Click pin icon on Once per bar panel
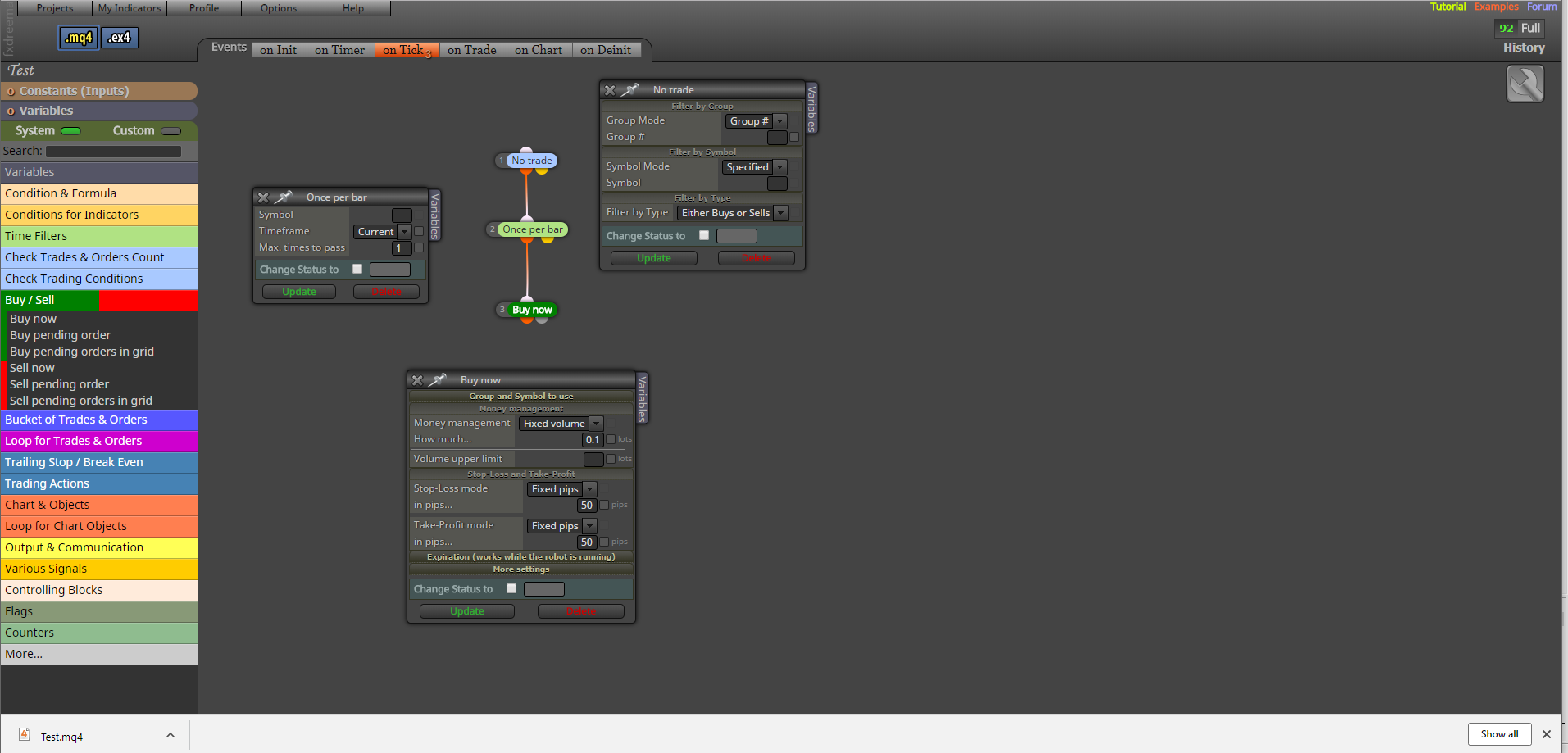1568x753 pixels. [x=284, y=197]
